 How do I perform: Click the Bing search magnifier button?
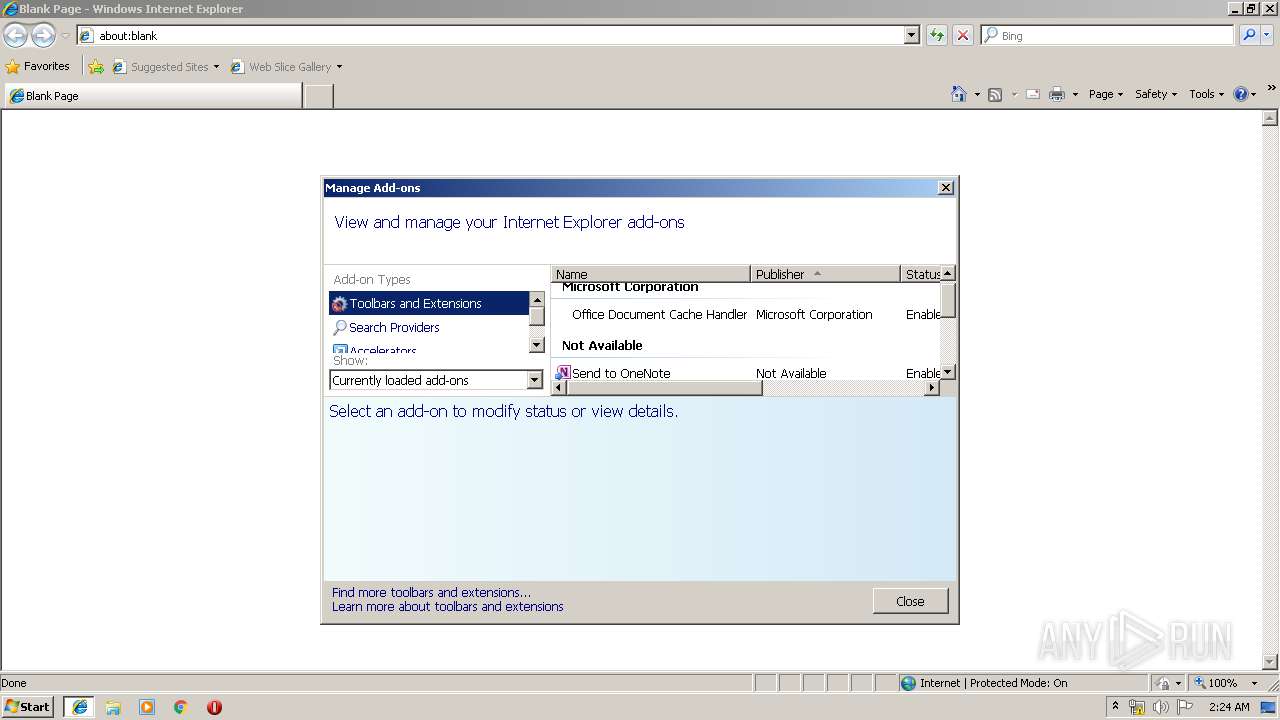[1249, 35]
